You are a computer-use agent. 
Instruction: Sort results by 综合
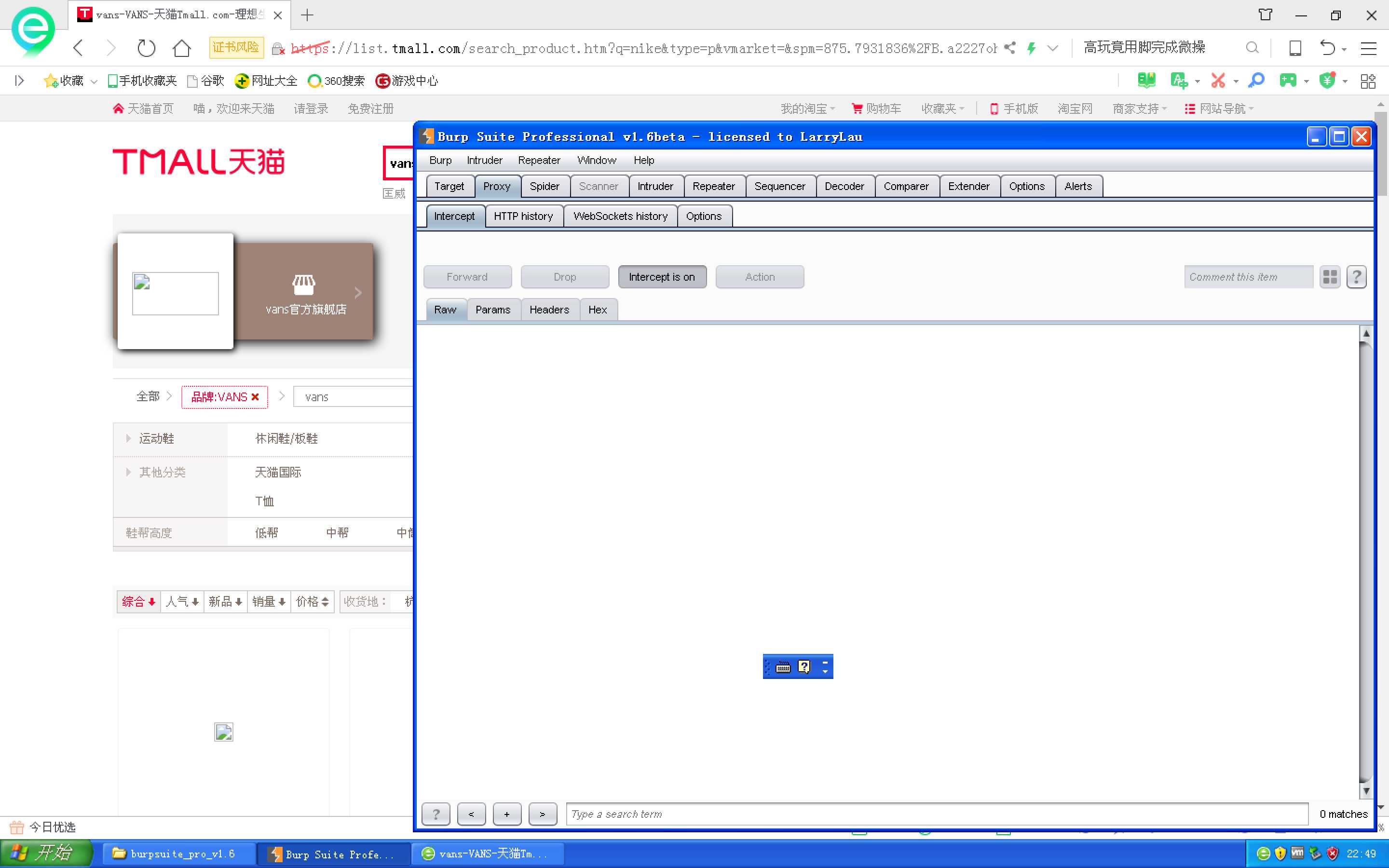point(138,602)
